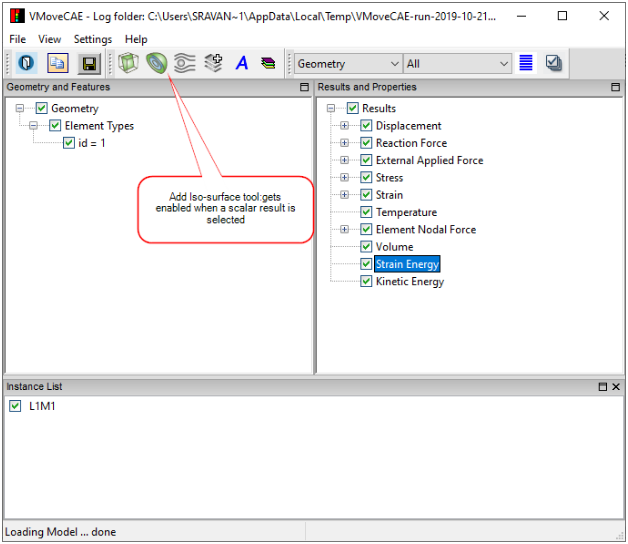Click the Element Types tree label
The width and height of the screenshot is (628, 544).
pos(99,126)
